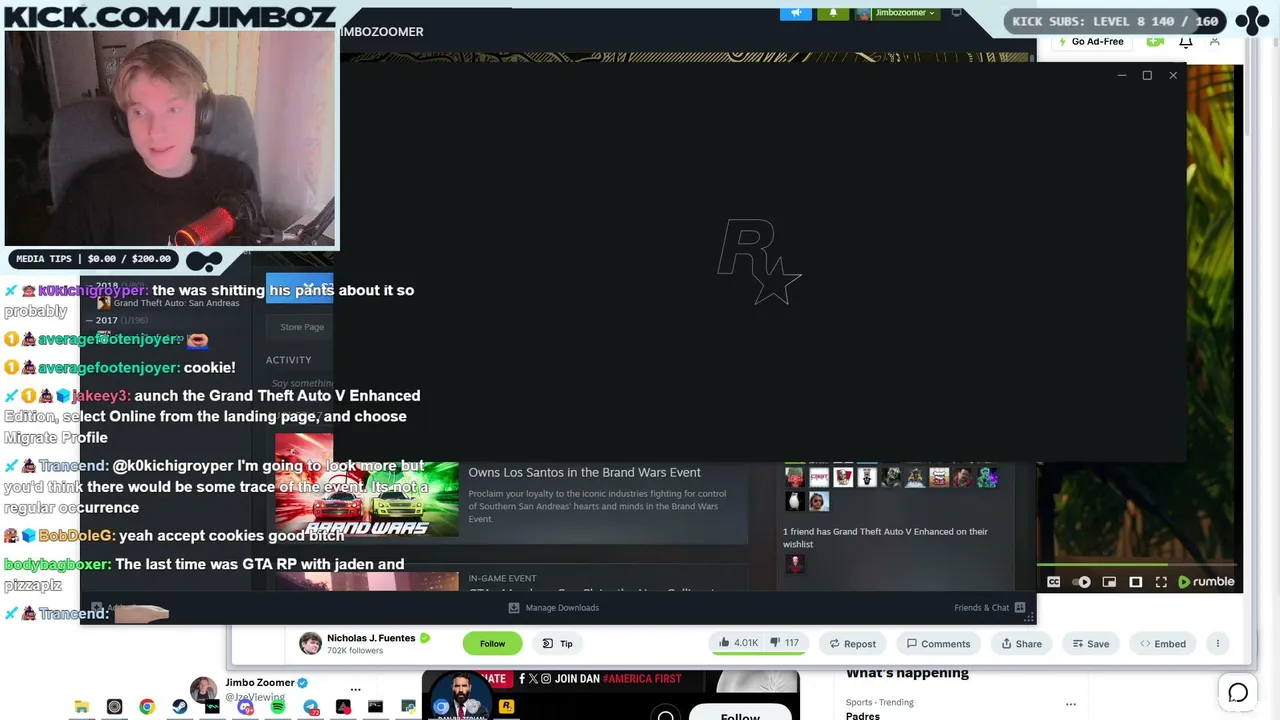
Task: Click the Embed button
Action: pos(1163,644)
